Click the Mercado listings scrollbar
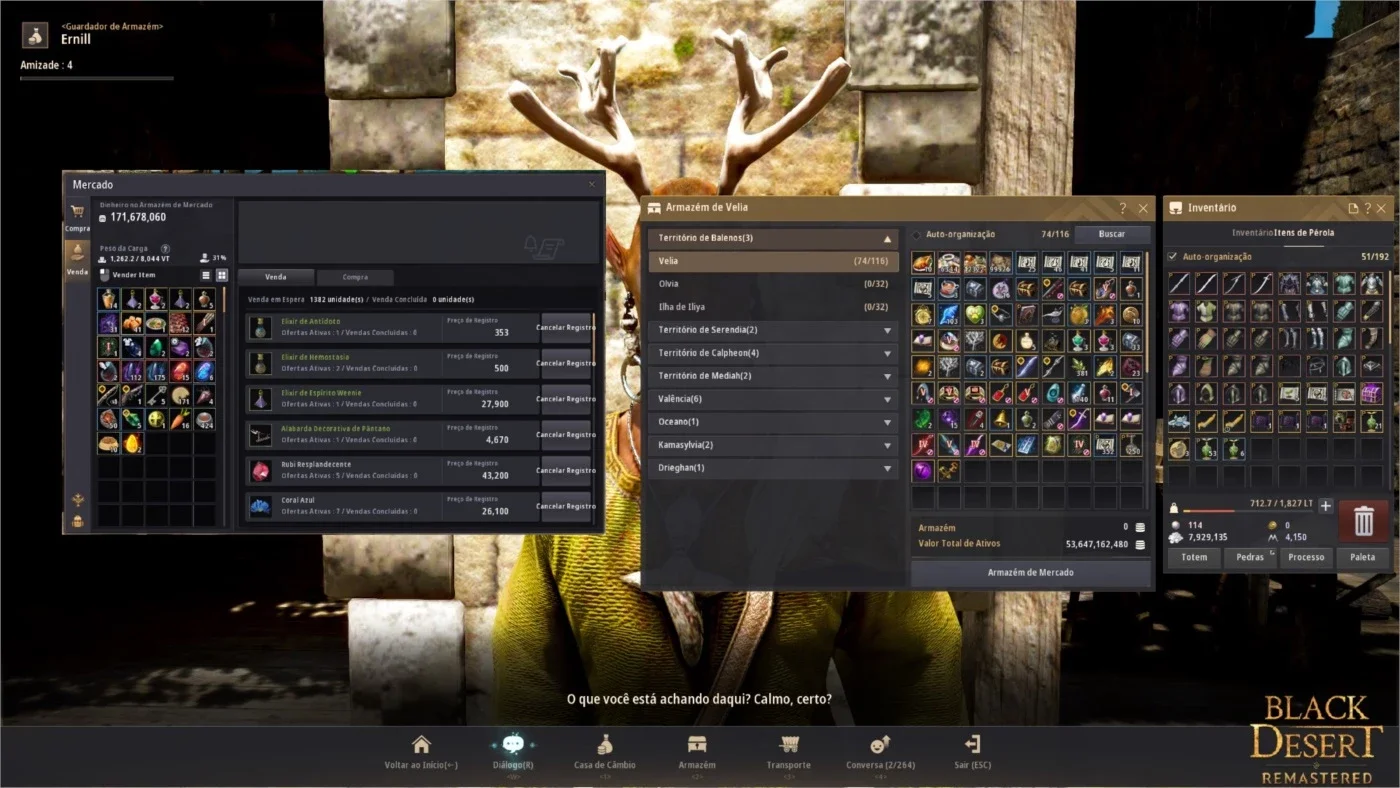Screen dimensions: 1400x788 (x=594, y=340)
